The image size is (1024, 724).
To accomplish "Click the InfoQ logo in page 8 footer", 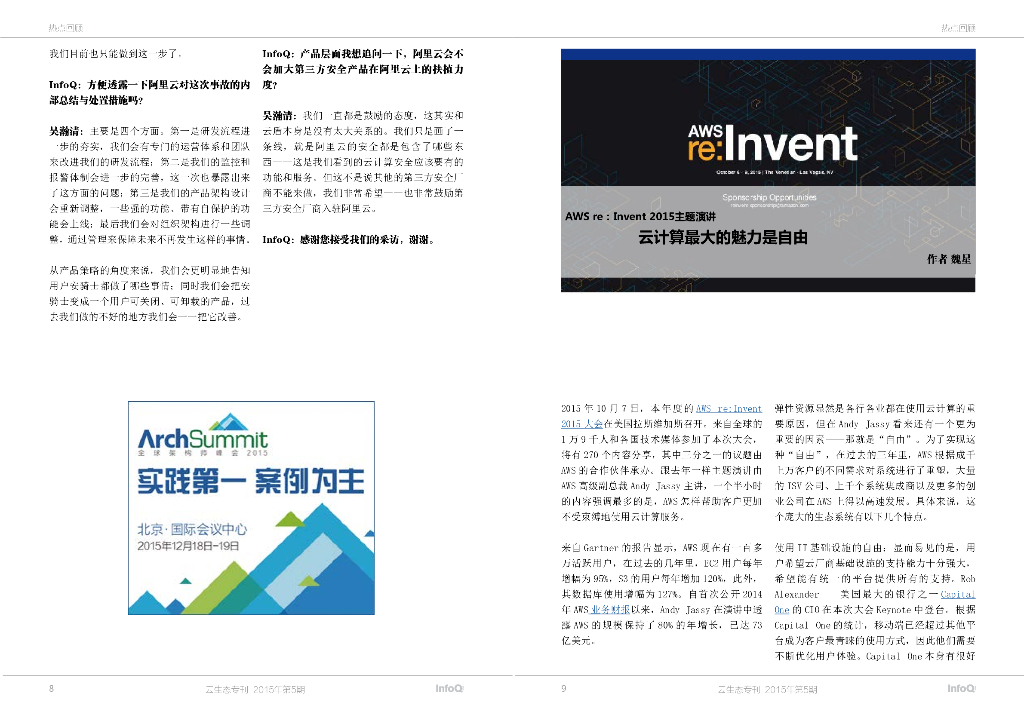I will tap(449, 689).
